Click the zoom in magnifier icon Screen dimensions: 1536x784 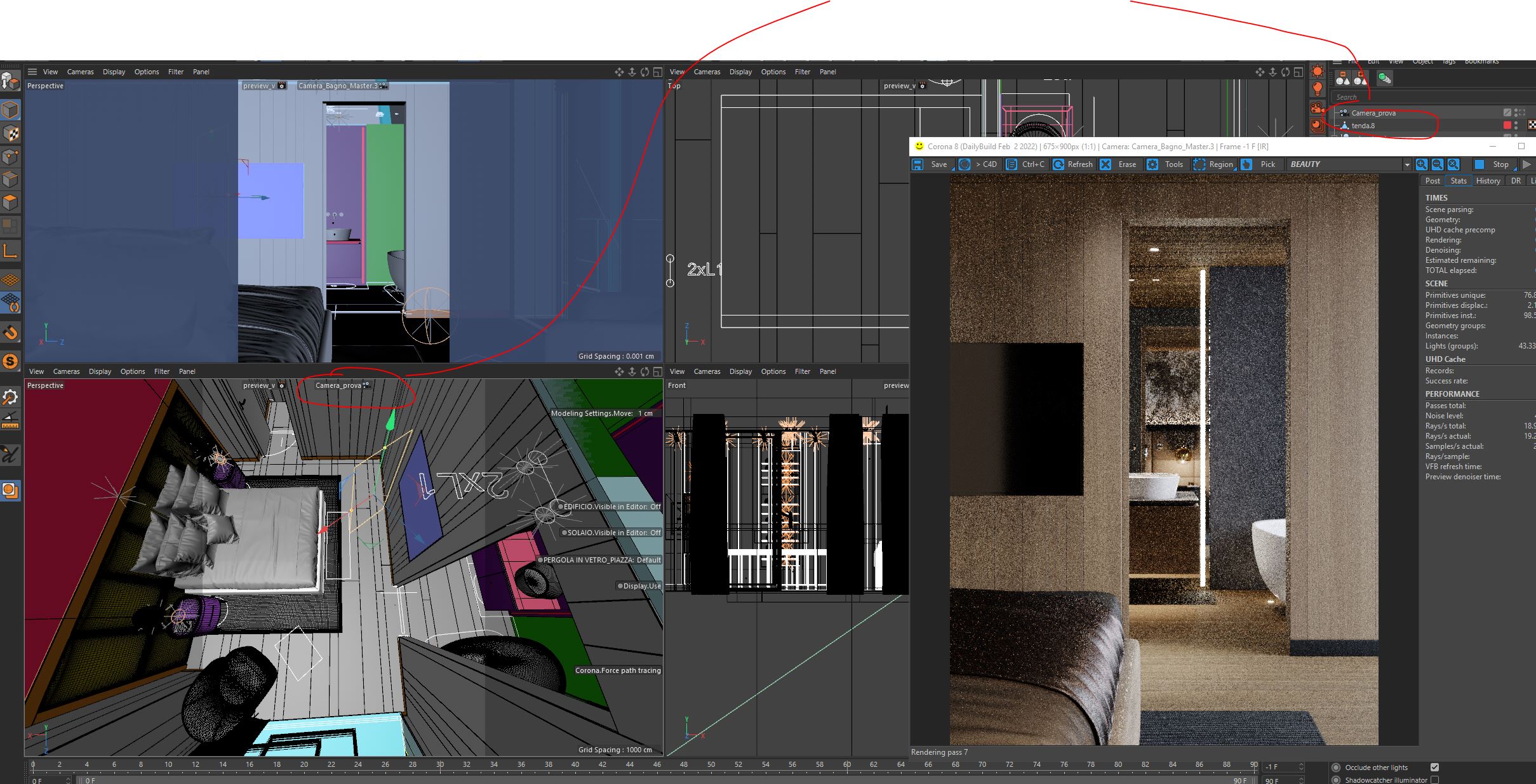point(1422,164)
